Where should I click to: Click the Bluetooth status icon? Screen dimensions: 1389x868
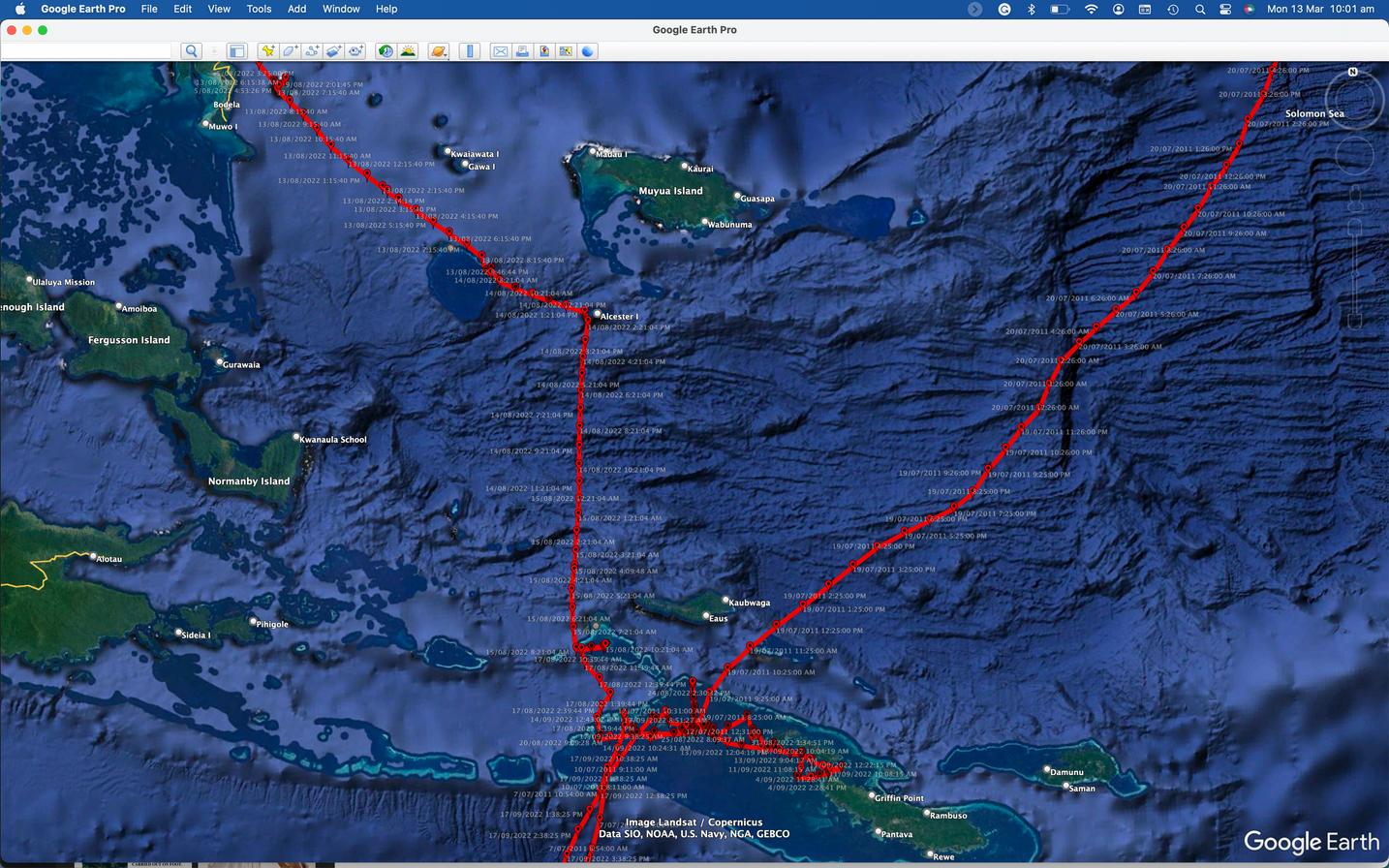(x=1032, y=9)
